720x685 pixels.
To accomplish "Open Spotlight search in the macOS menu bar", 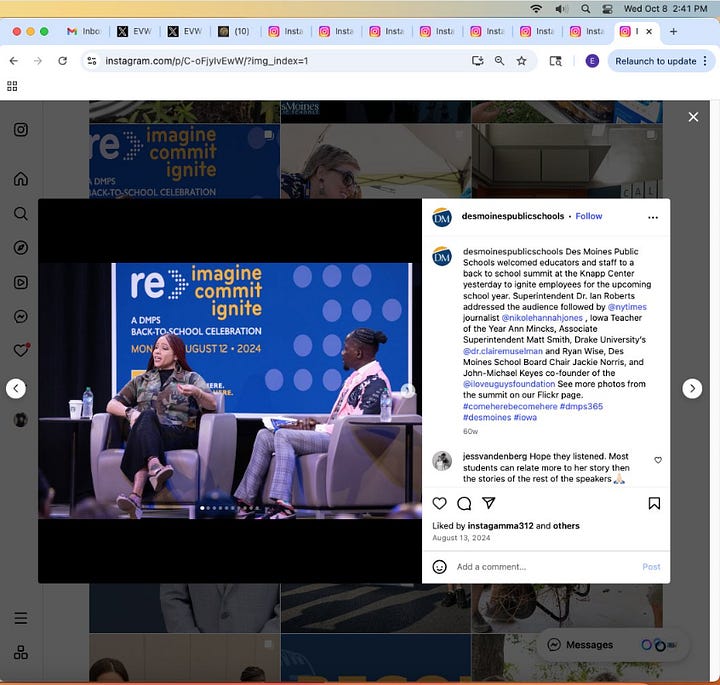I will tap(585, 9).
